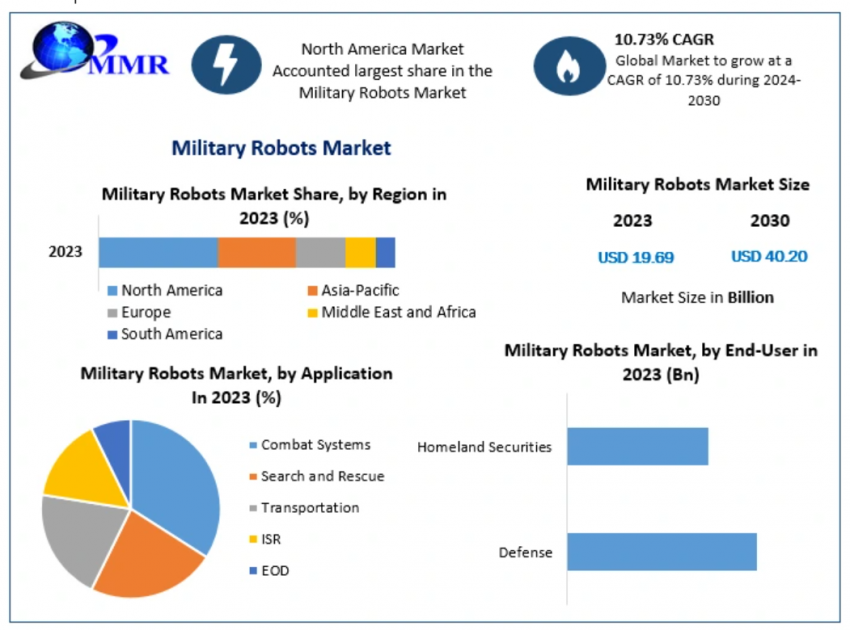Select the blue North America bar segment

pos(158,252)
